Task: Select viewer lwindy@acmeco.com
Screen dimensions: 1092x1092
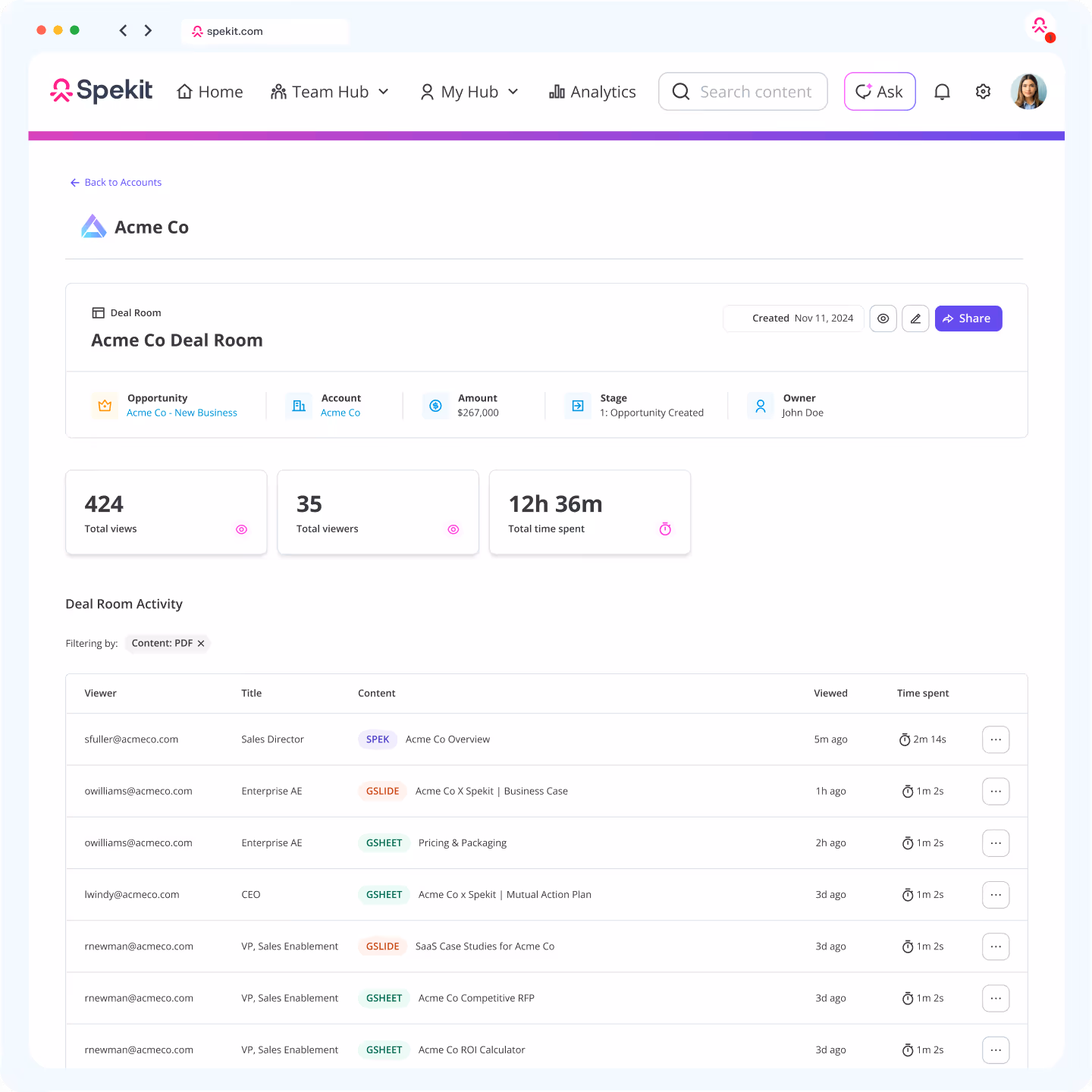Action: [x=132, y=895]
